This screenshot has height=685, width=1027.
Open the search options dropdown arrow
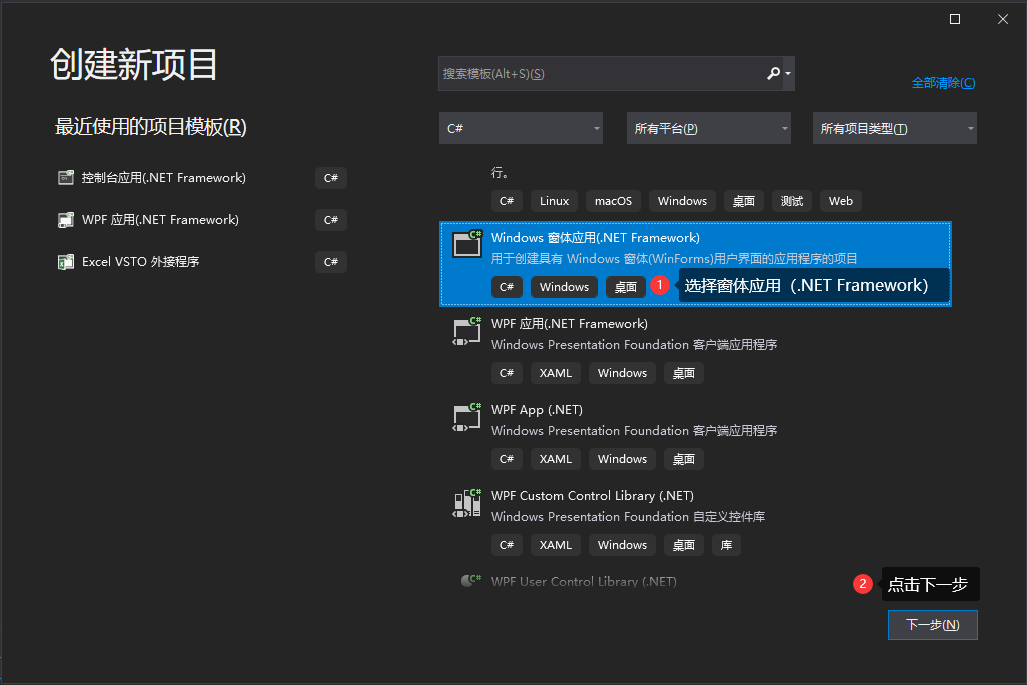(788, 73)
